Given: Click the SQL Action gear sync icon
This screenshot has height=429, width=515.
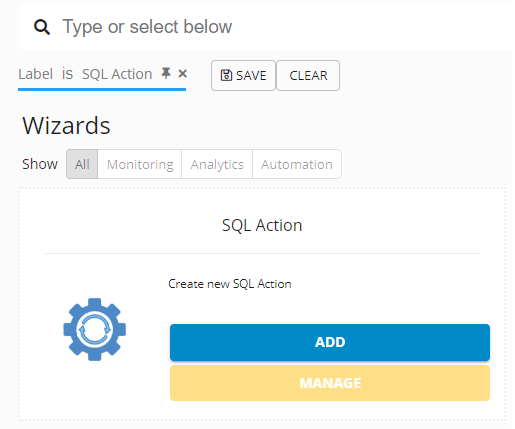Looking at the screenshot, I should coord(95,329).
